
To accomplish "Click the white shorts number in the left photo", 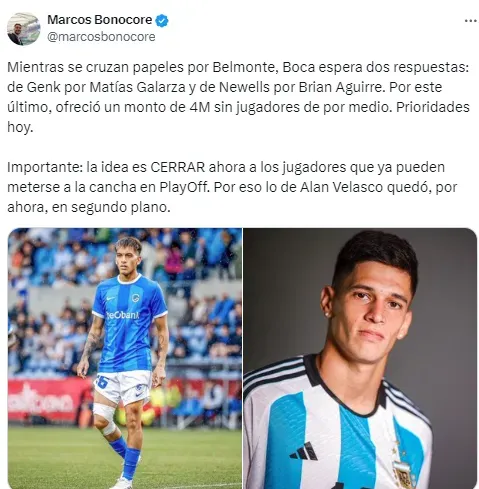I will tap(102, 382).
